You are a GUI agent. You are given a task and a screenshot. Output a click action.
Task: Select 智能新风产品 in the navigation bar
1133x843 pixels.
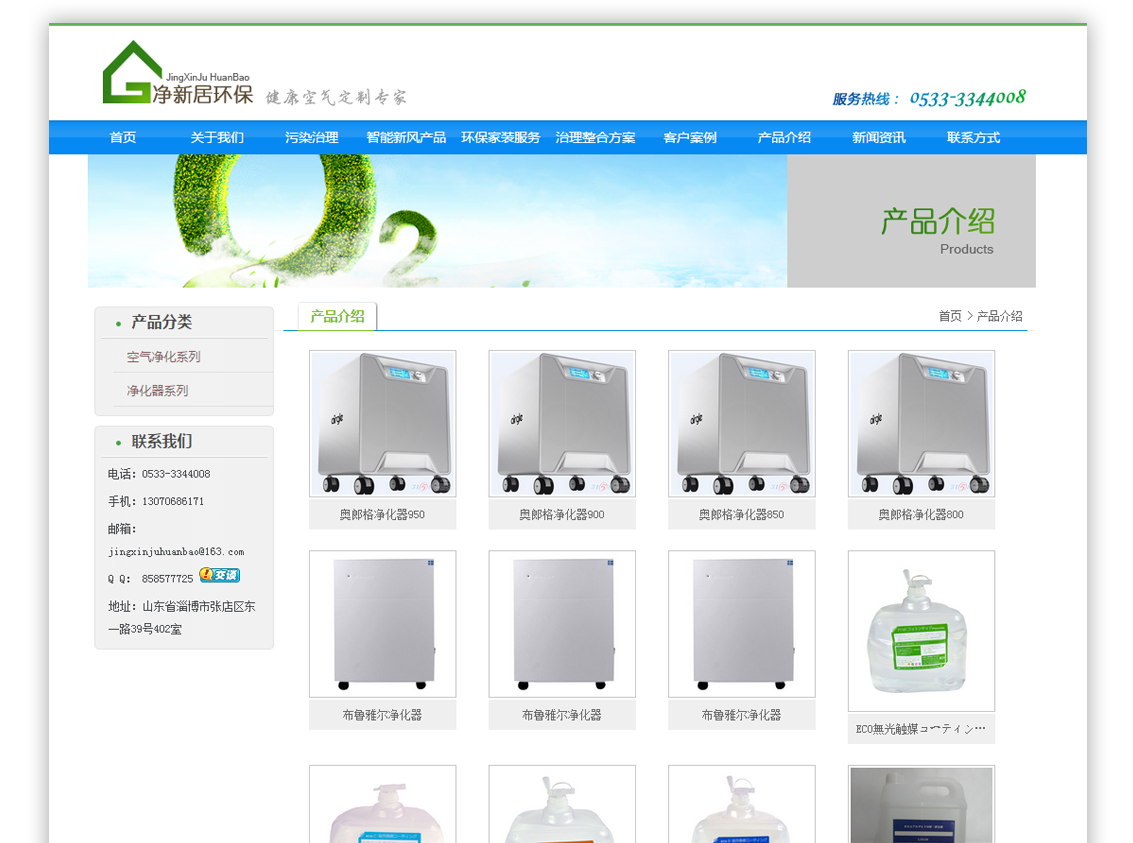click(x=406, y=137)
